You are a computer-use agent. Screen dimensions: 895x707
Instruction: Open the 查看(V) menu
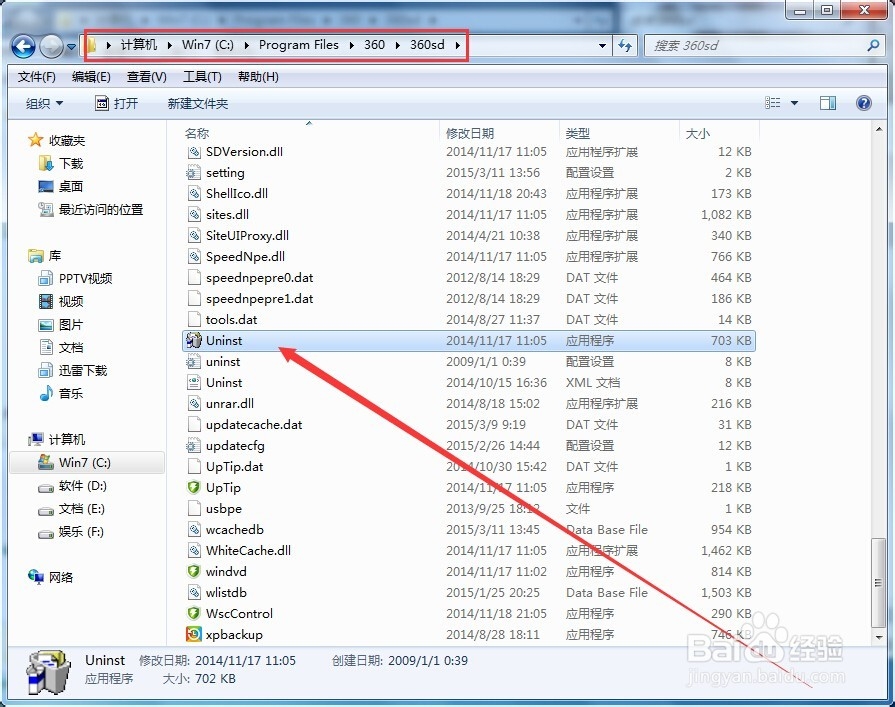pos(147,76)
